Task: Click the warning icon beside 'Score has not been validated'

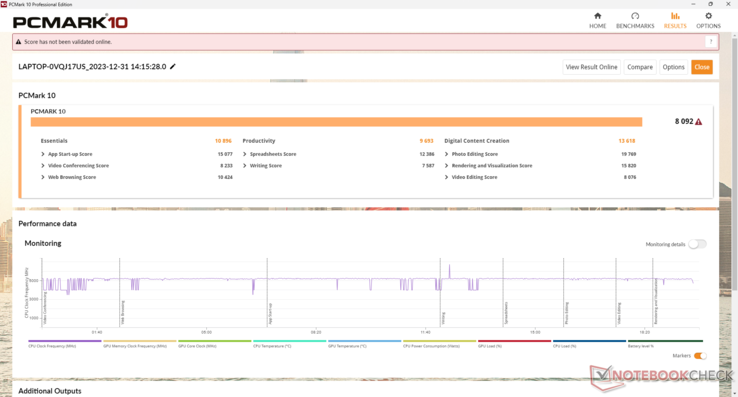Action: (x=19, y=42)
